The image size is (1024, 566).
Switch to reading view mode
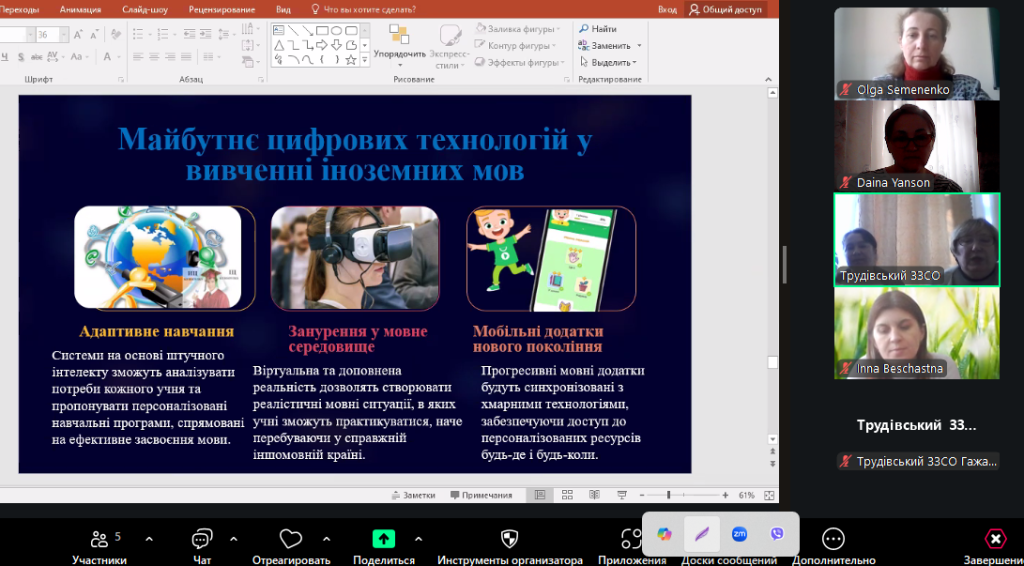click(593, 495)
